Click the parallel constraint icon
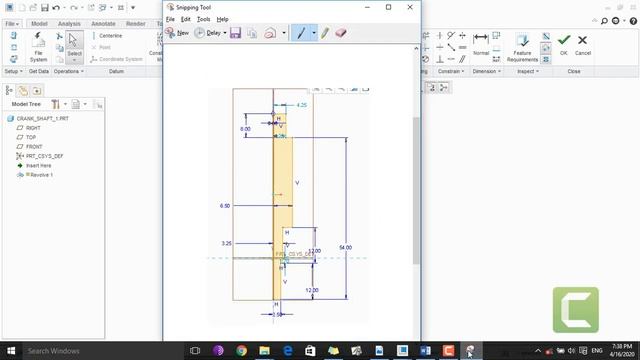The height and width of the screenshot is (360, 640). point(462,59)
